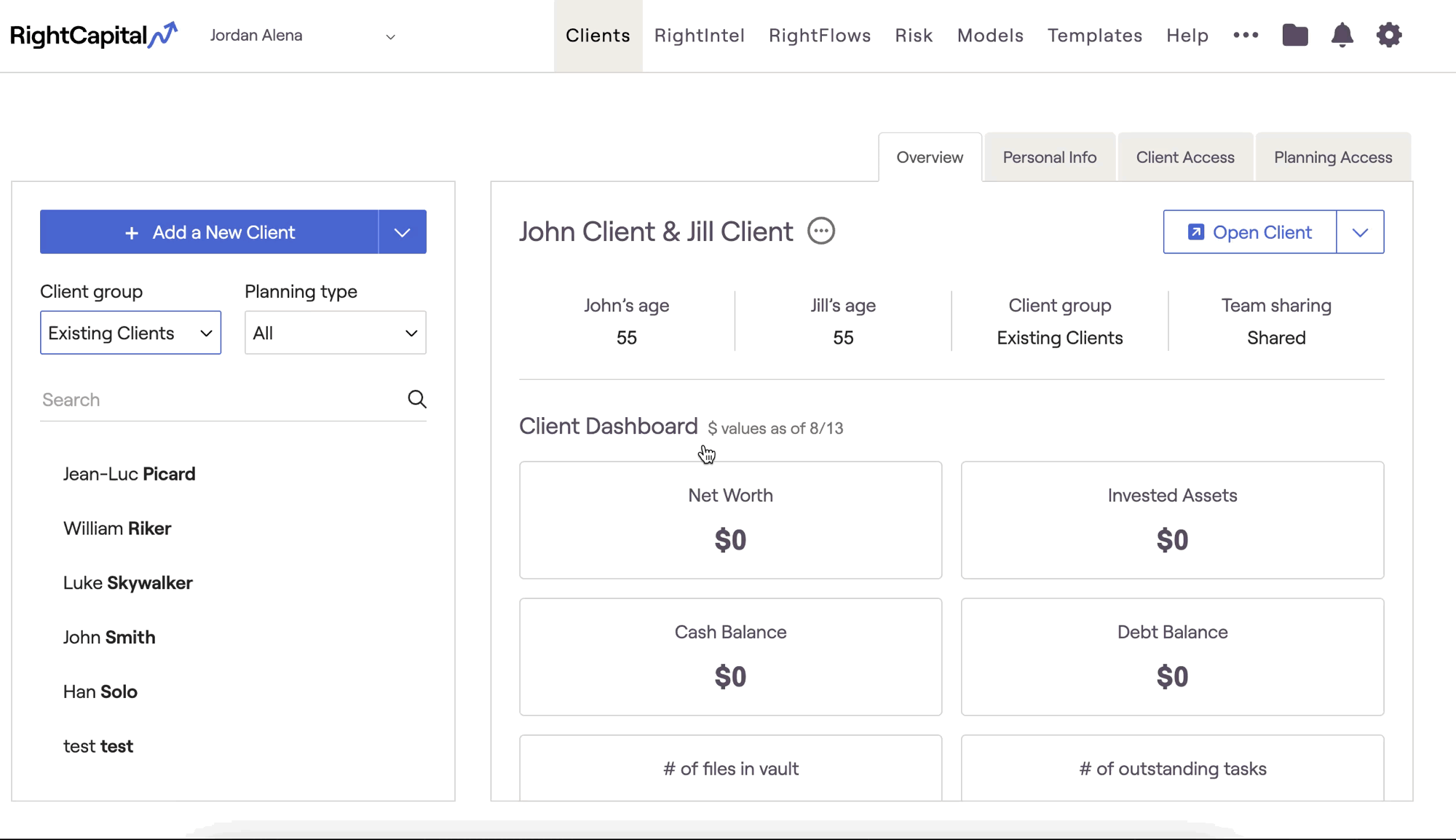Screen dimensions: 1456x840
Task: Open the folder vault icon
Action: [x=1294, y=35]
